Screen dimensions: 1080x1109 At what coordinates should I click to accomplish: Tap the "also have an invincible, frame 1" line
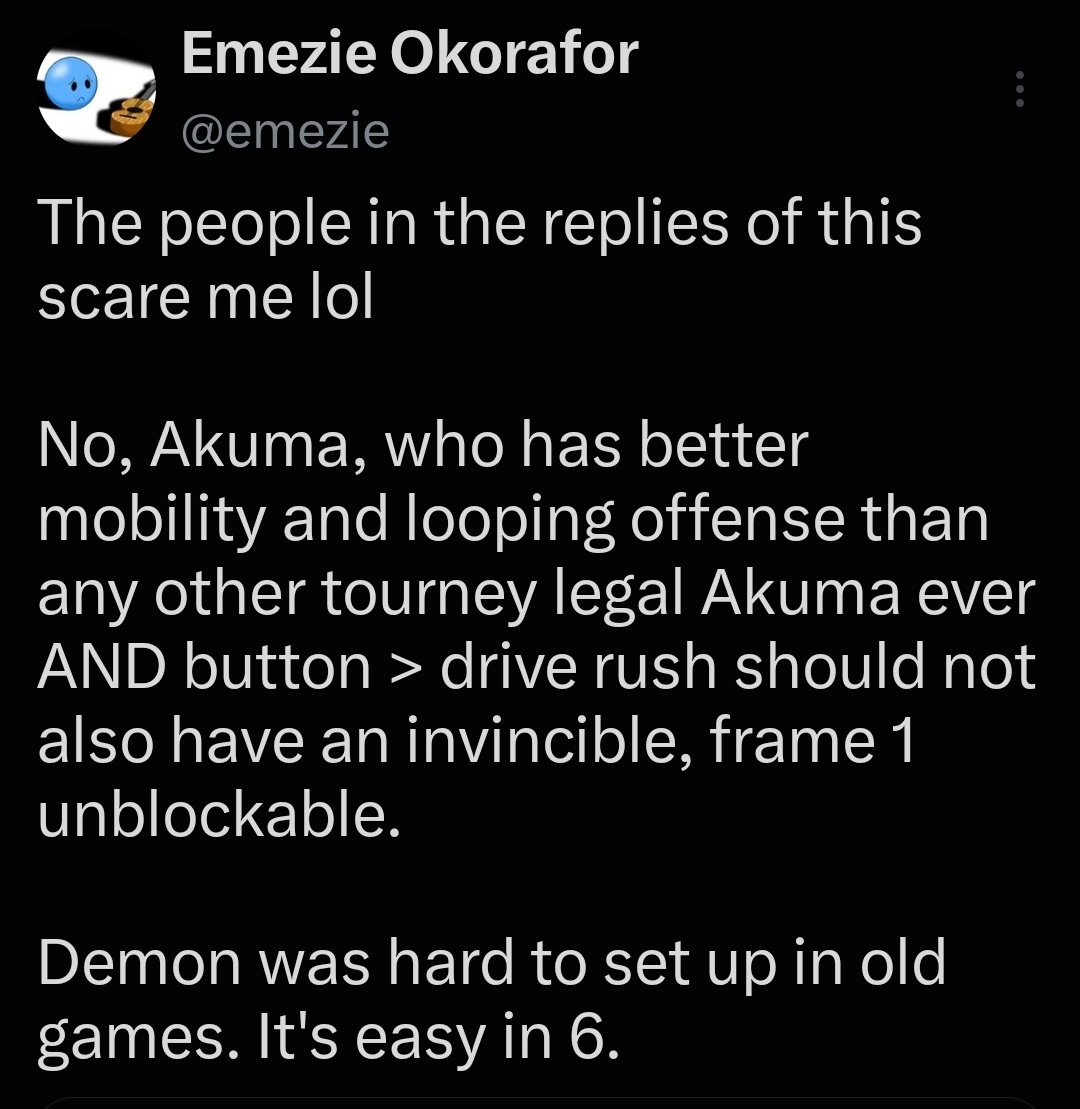coord(476,741)
